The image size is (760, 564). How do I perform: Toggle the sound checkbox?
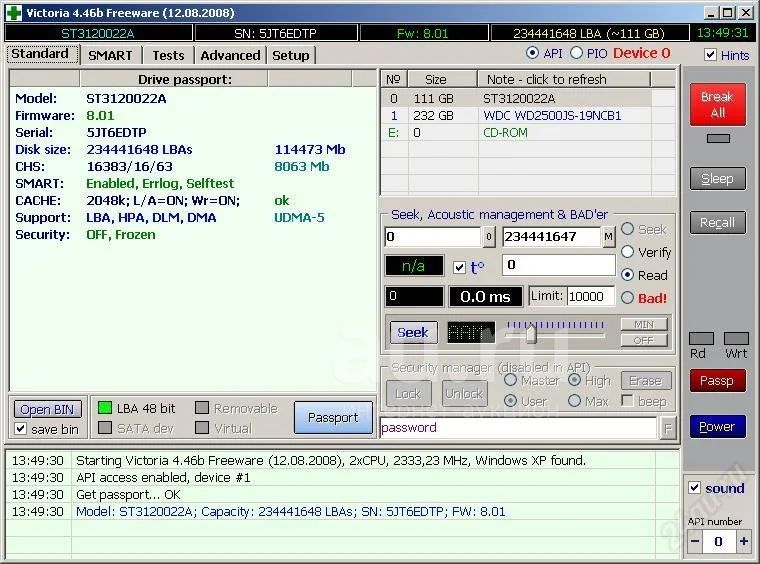(x=694, y=487)
